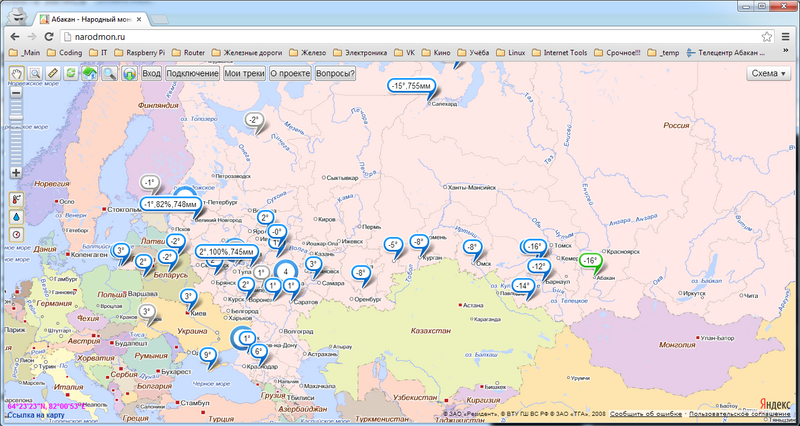The image size is (800, 426).
Task: Click the -5° marker west of Курган
Action: pyautogui.click(x=393, y=245)
